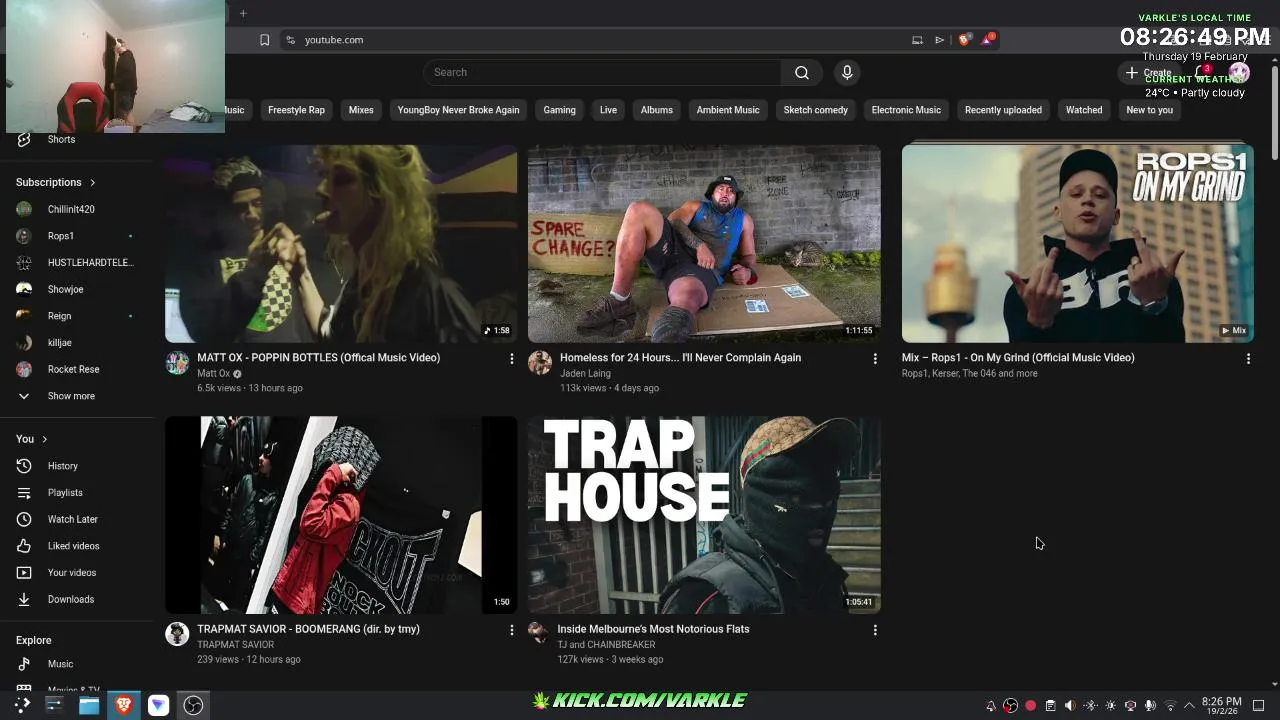Open options menu for MATT OX video

pos(512,358)
